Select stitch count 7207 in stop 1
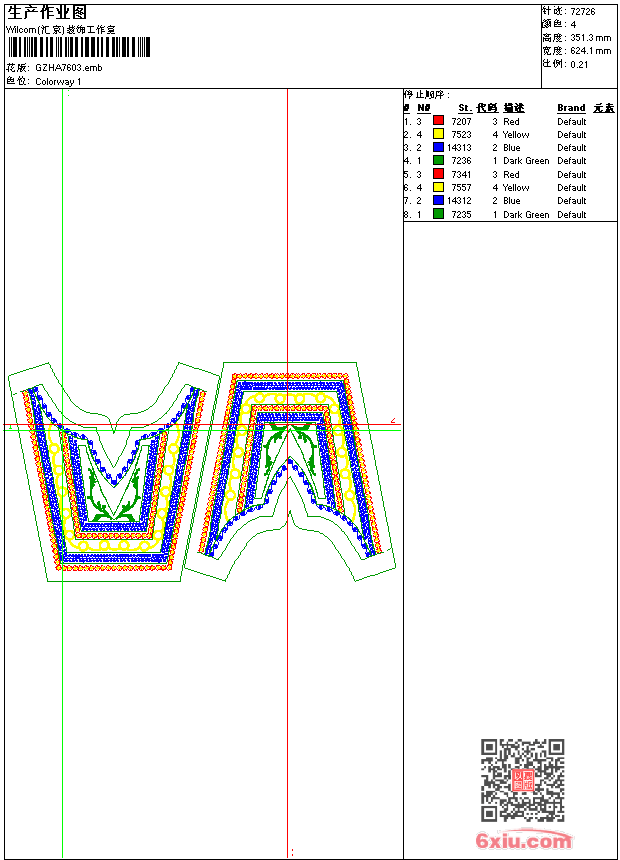Image resolution: width=620 pixels, height=860 pixels. tap(461, 122)
